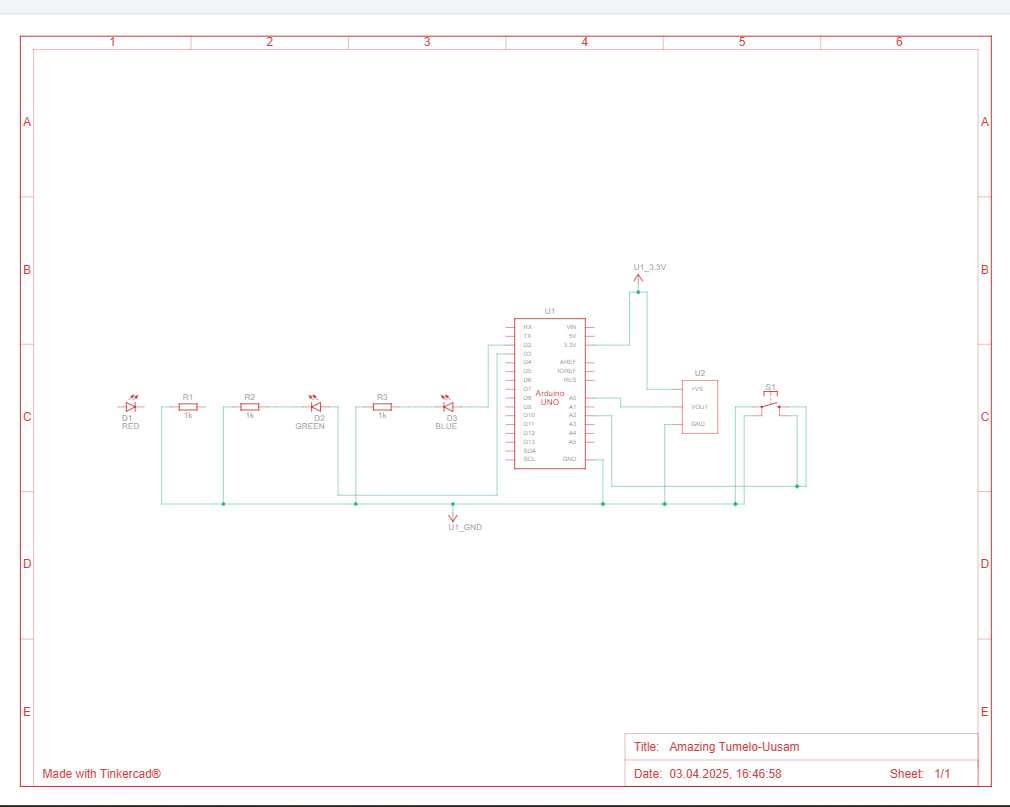Click the title text Amazing Tumelo-Uusam

tap(734, 747)
